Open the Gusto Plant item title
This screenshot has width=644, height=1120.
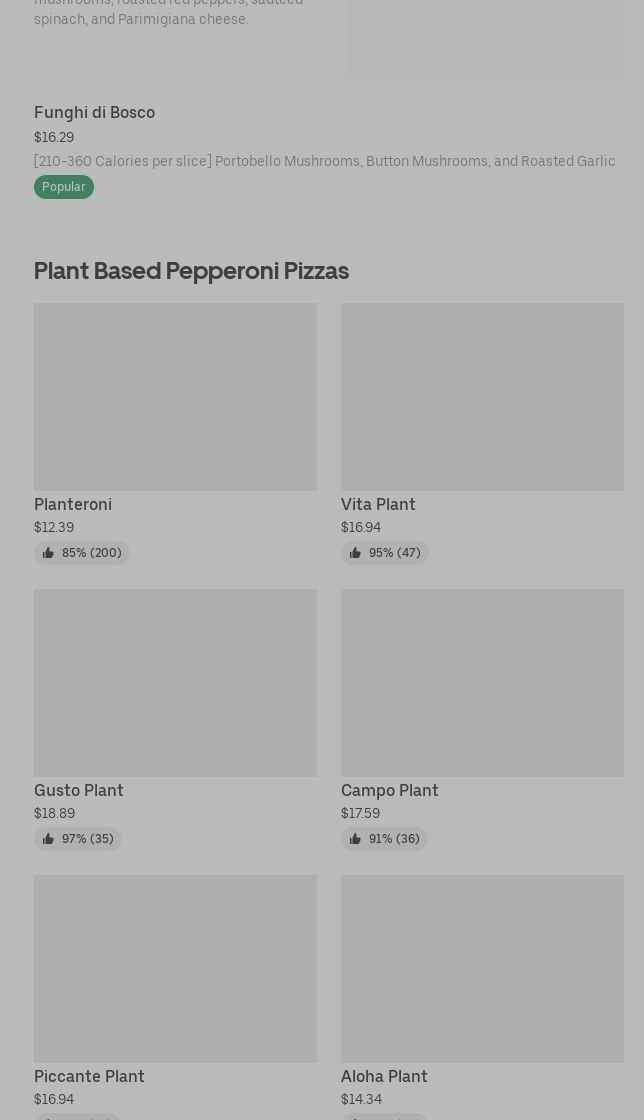[79, 791]
